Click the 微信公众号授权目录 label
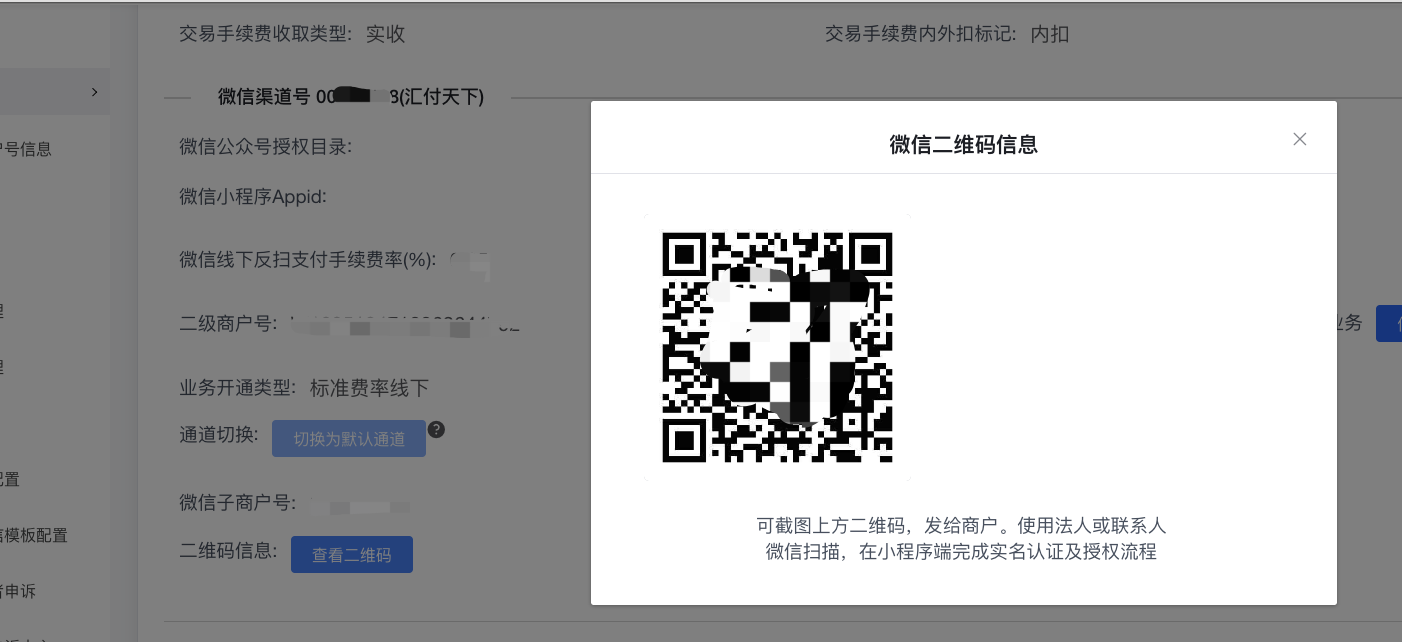The width and height of the screenshot is (1402, 642). coord(266,147)
